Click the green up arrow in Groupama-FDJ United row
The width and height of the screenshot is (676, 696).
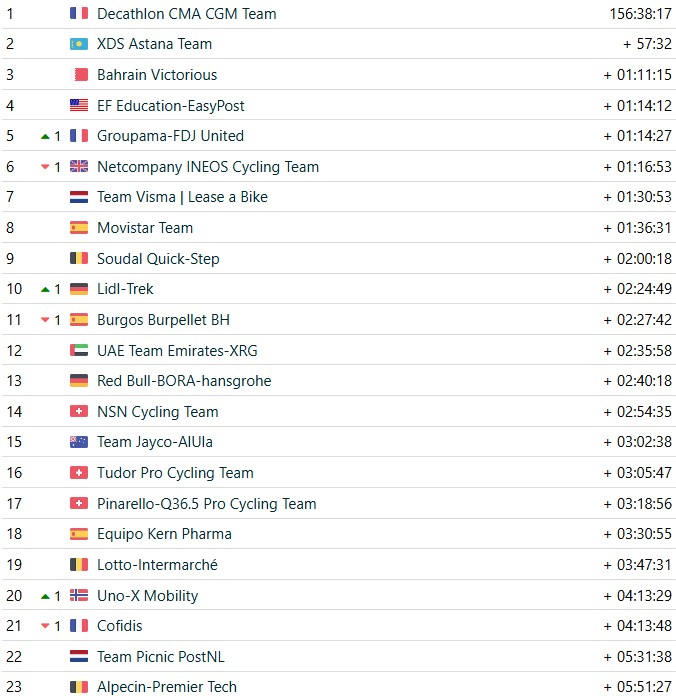45,137
